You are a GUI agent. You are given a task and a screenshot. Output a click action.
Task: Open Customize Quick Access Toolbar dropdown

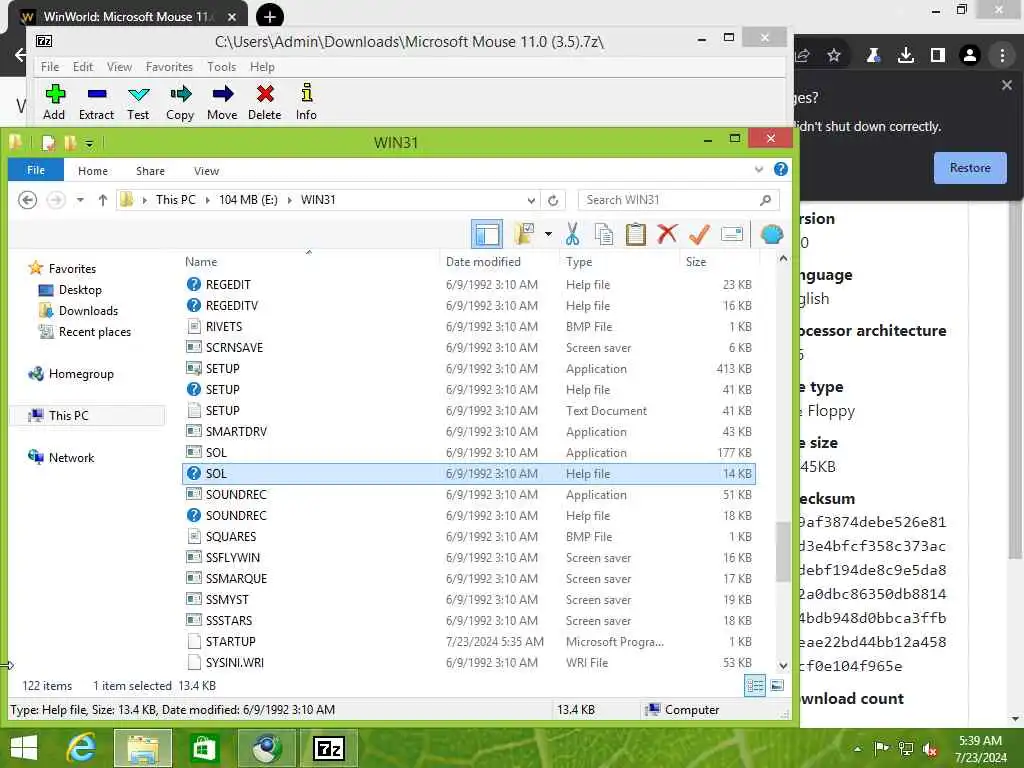(89, 143)
